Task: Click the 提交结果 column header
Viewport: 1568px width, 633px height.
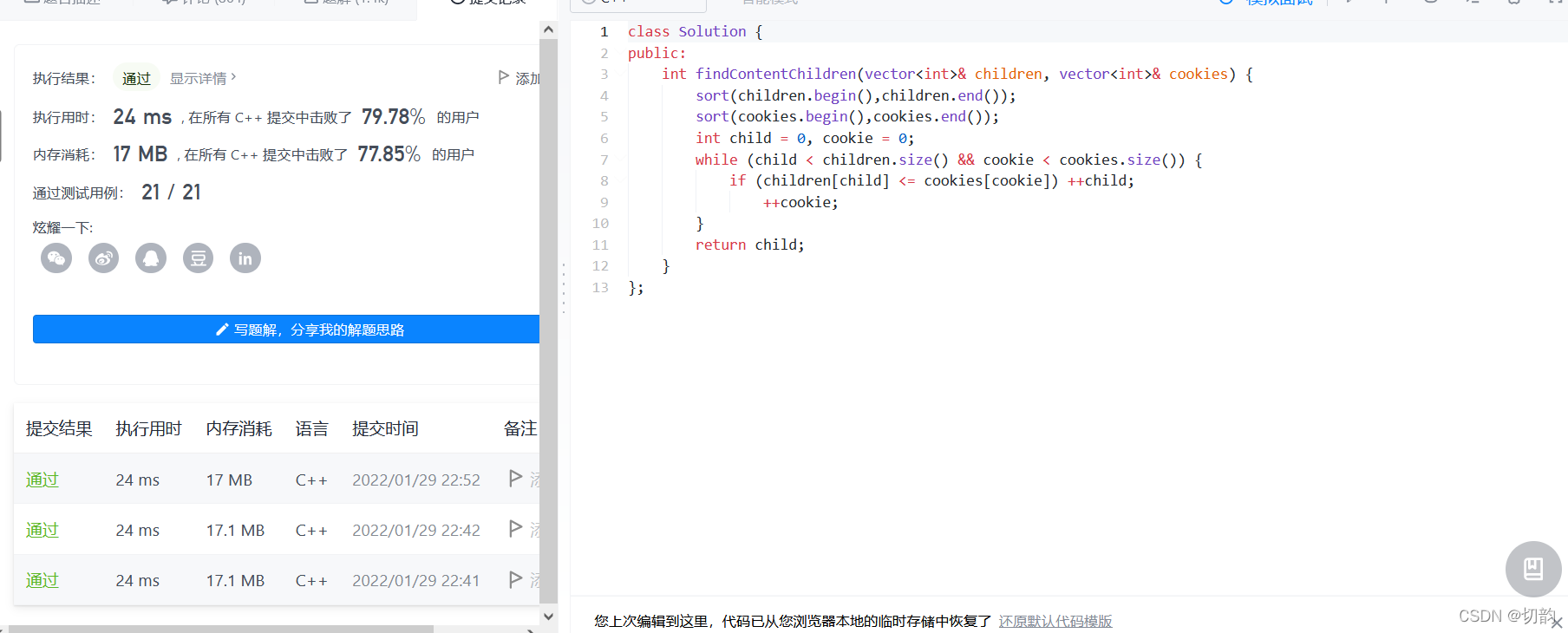Action: click(59, 428)
